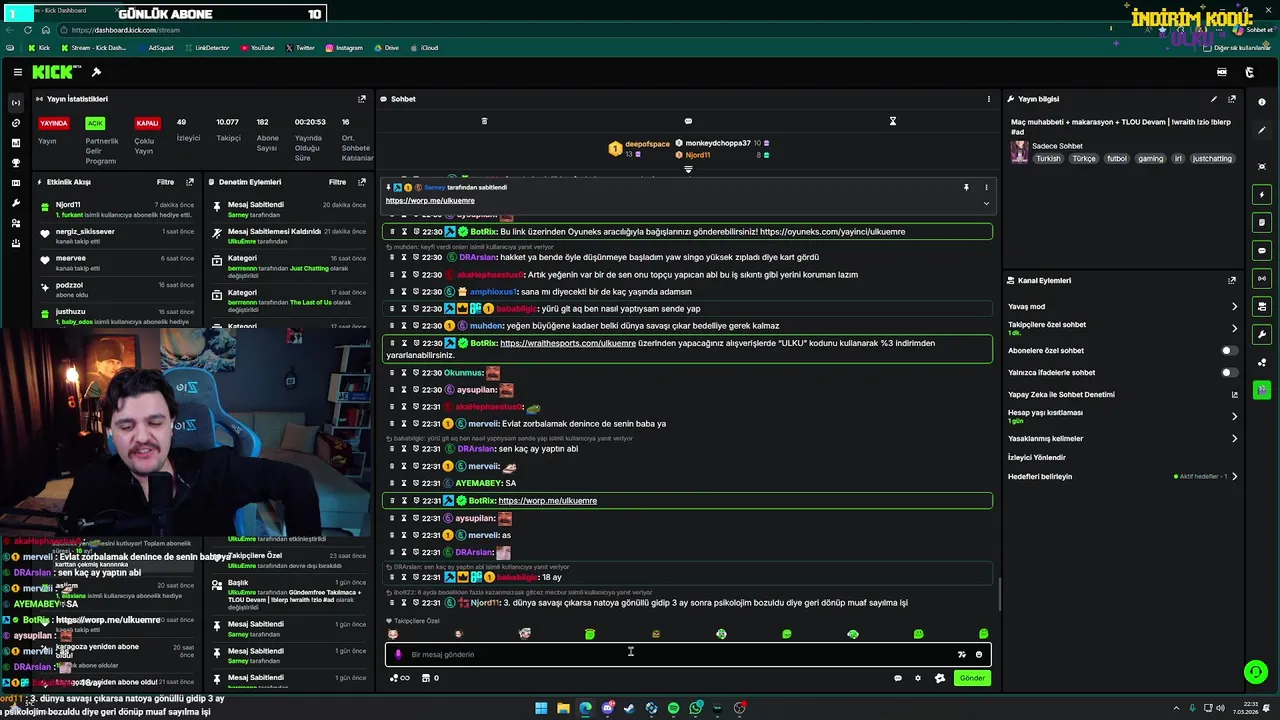Click the justchatting tag in stream info
This screenshot has width=1280, height=720.
(1212, 159)
